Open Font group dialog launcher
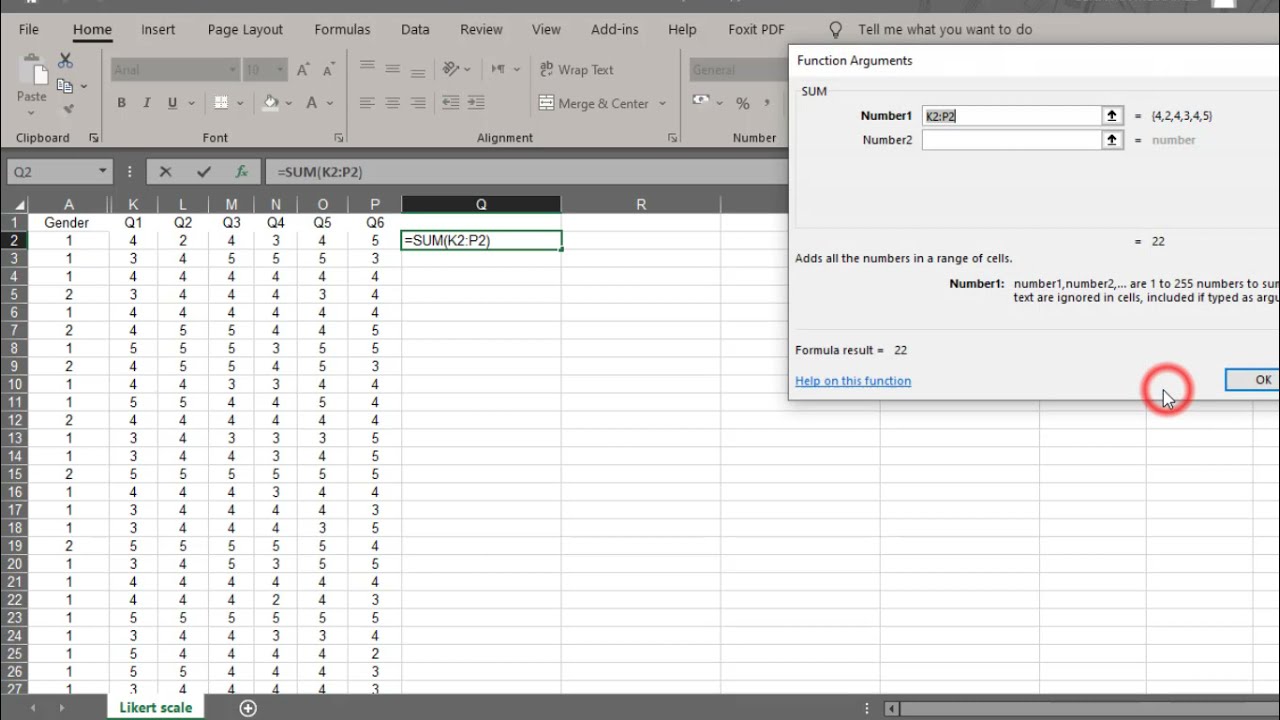Viewport: 1280px width, 720px height. 338,138
